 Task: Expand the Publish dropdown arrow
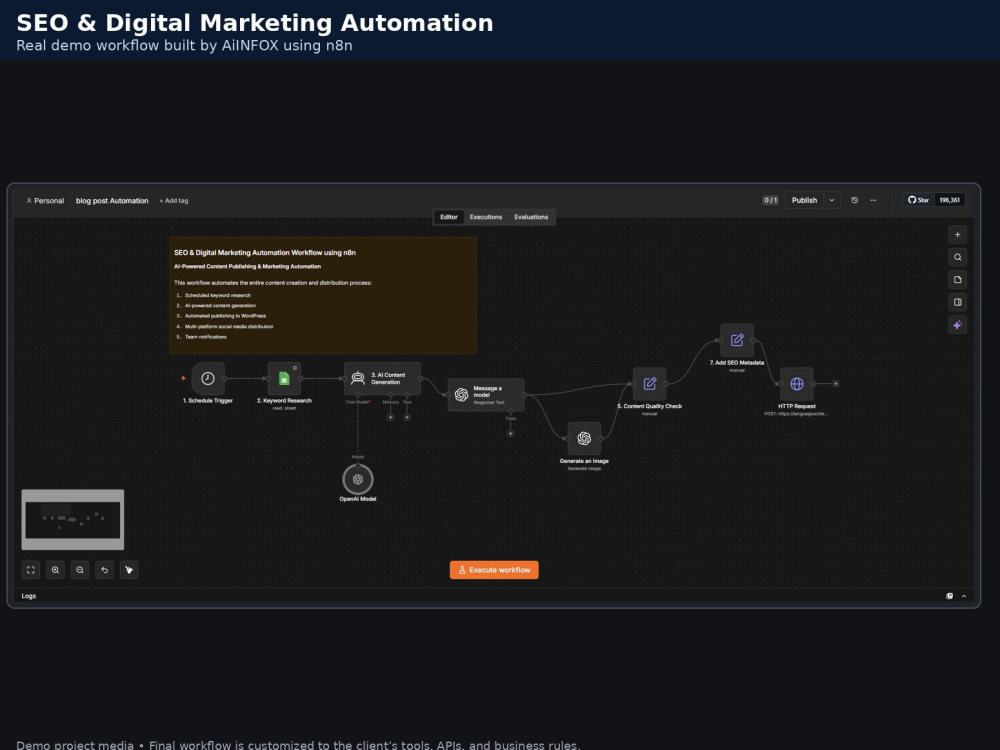[832, 200]
